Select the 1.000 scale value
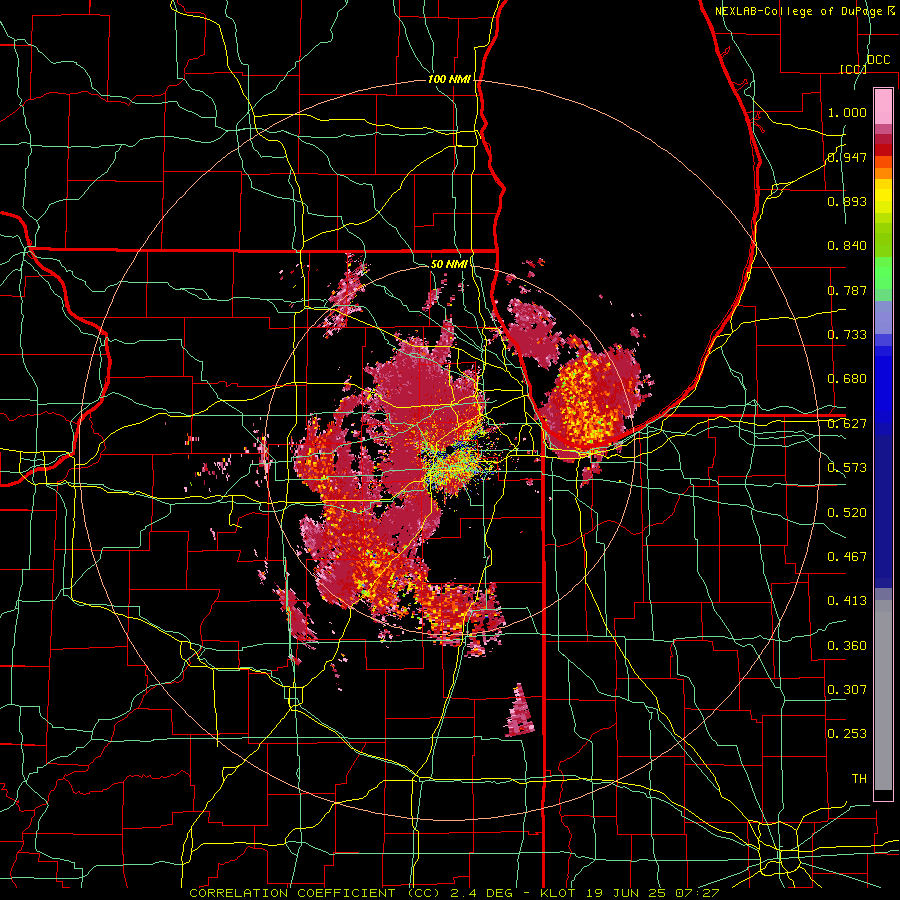The height and width of the screenshot is (900, 900). [x=847, y=112]
